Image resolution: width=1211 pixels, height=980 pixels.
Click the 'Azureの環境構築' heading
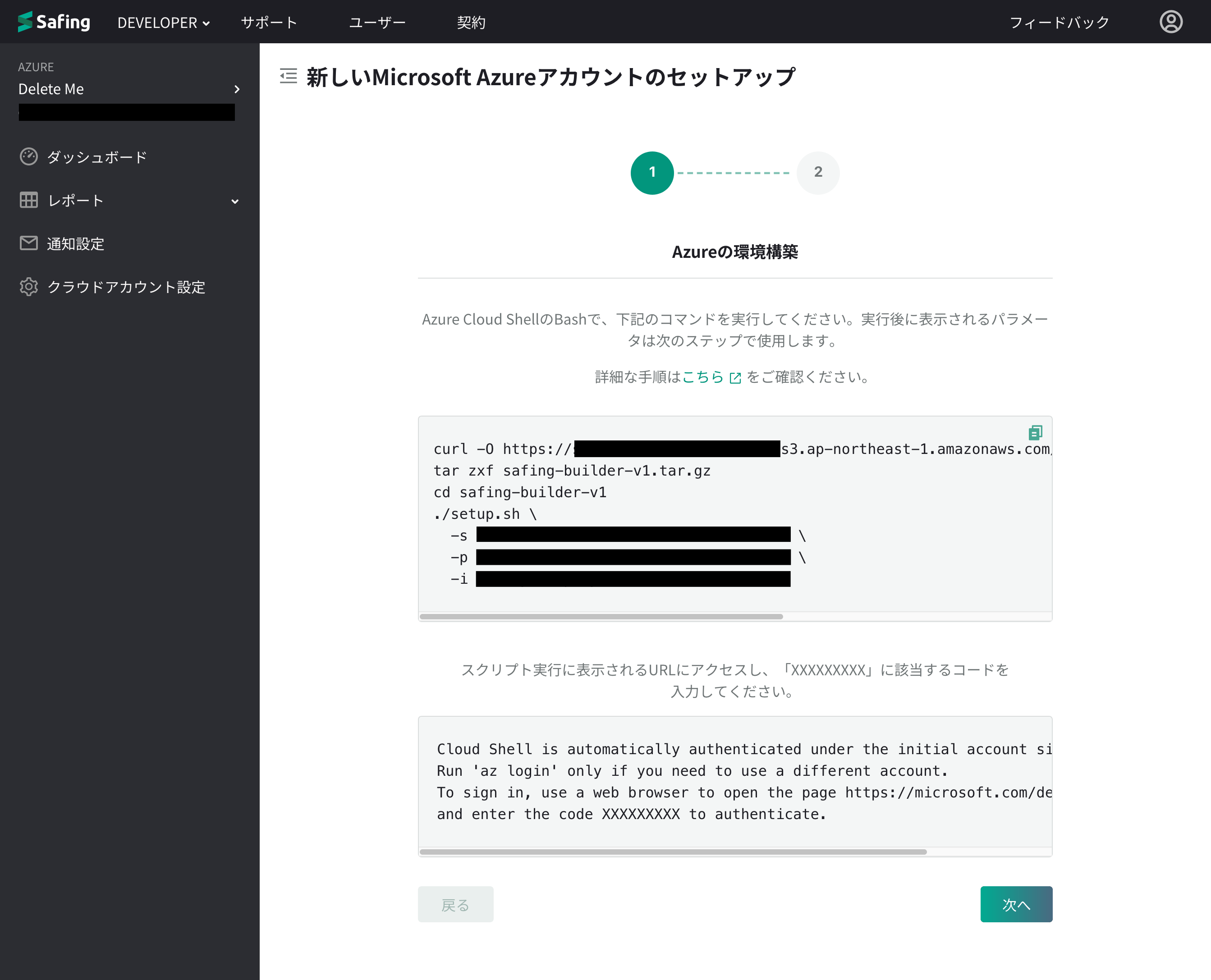click(734, 252)
